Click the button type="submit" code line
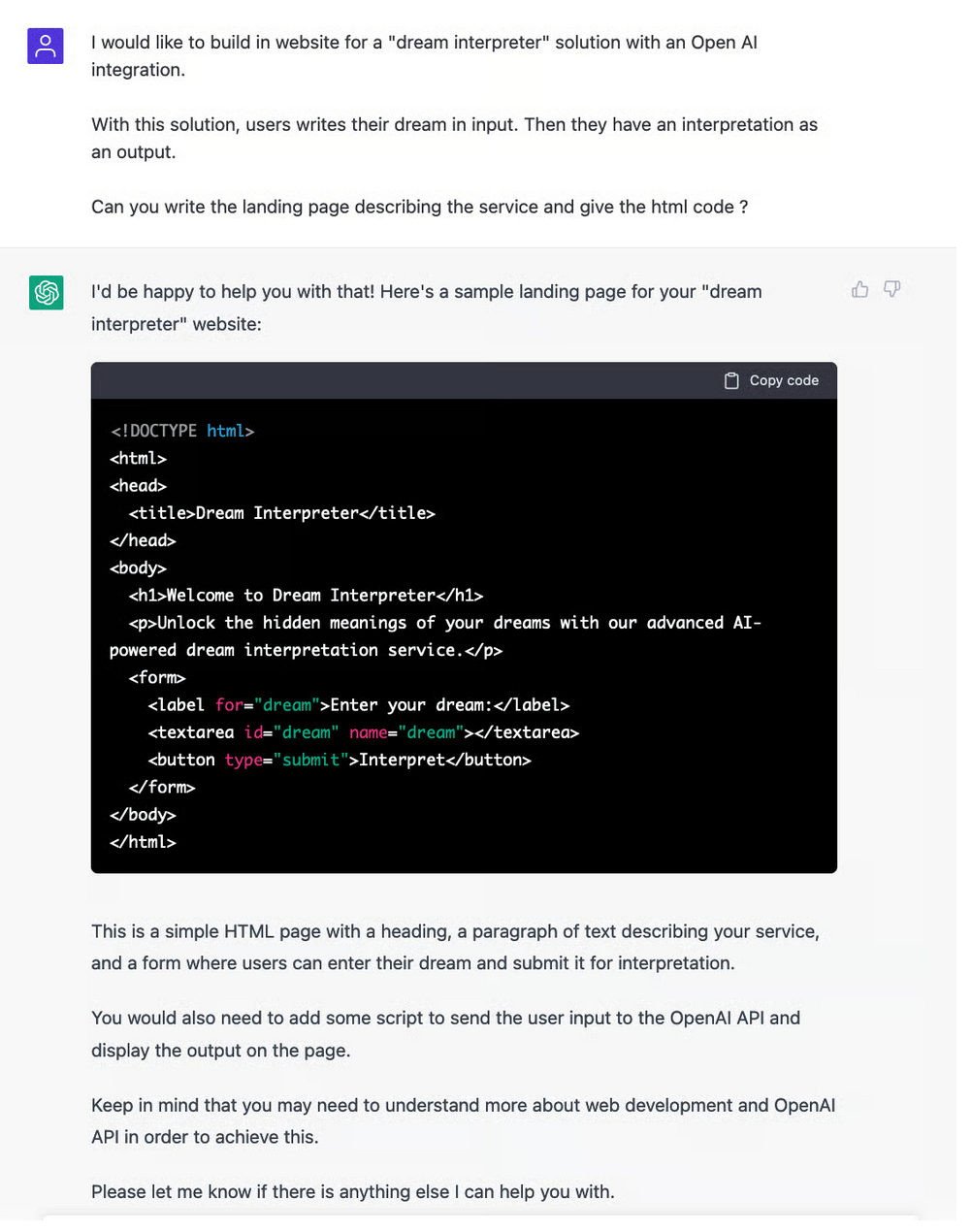The height and width of the screenshot is (1232, 972). pos(340,760)
